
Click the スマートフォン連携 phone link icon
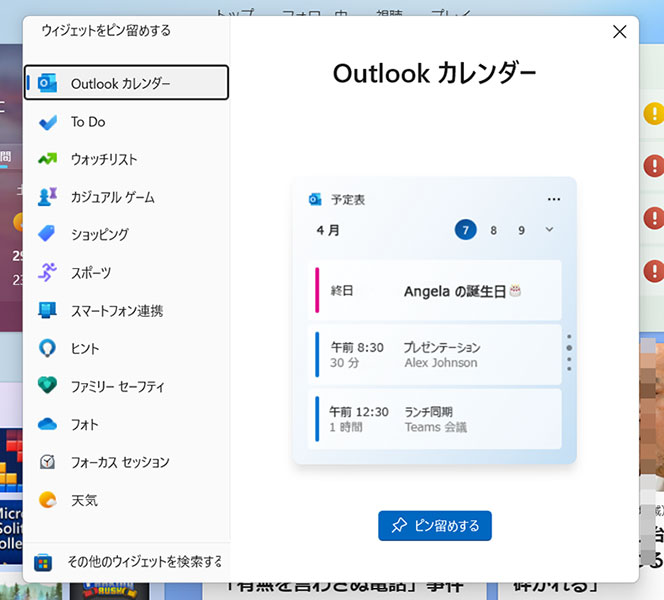(x=47, y=310)
